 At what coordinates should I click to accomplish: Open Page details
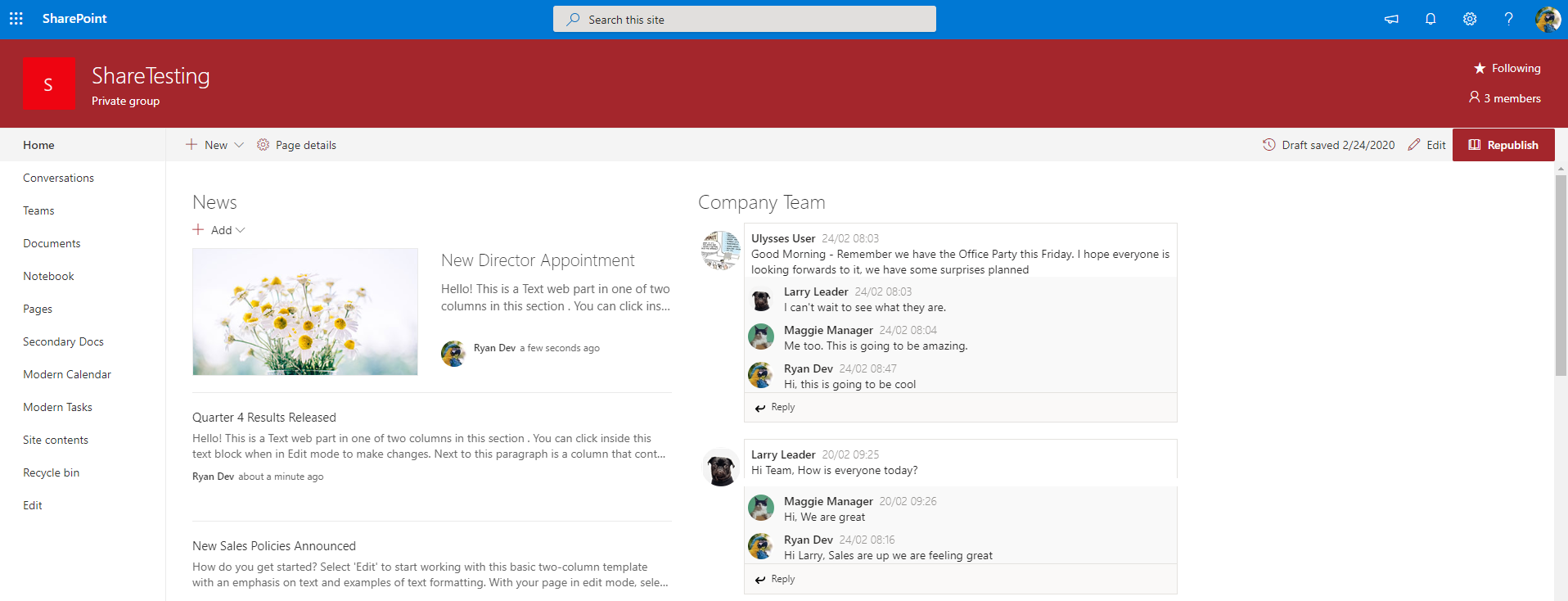coord(296,145)
